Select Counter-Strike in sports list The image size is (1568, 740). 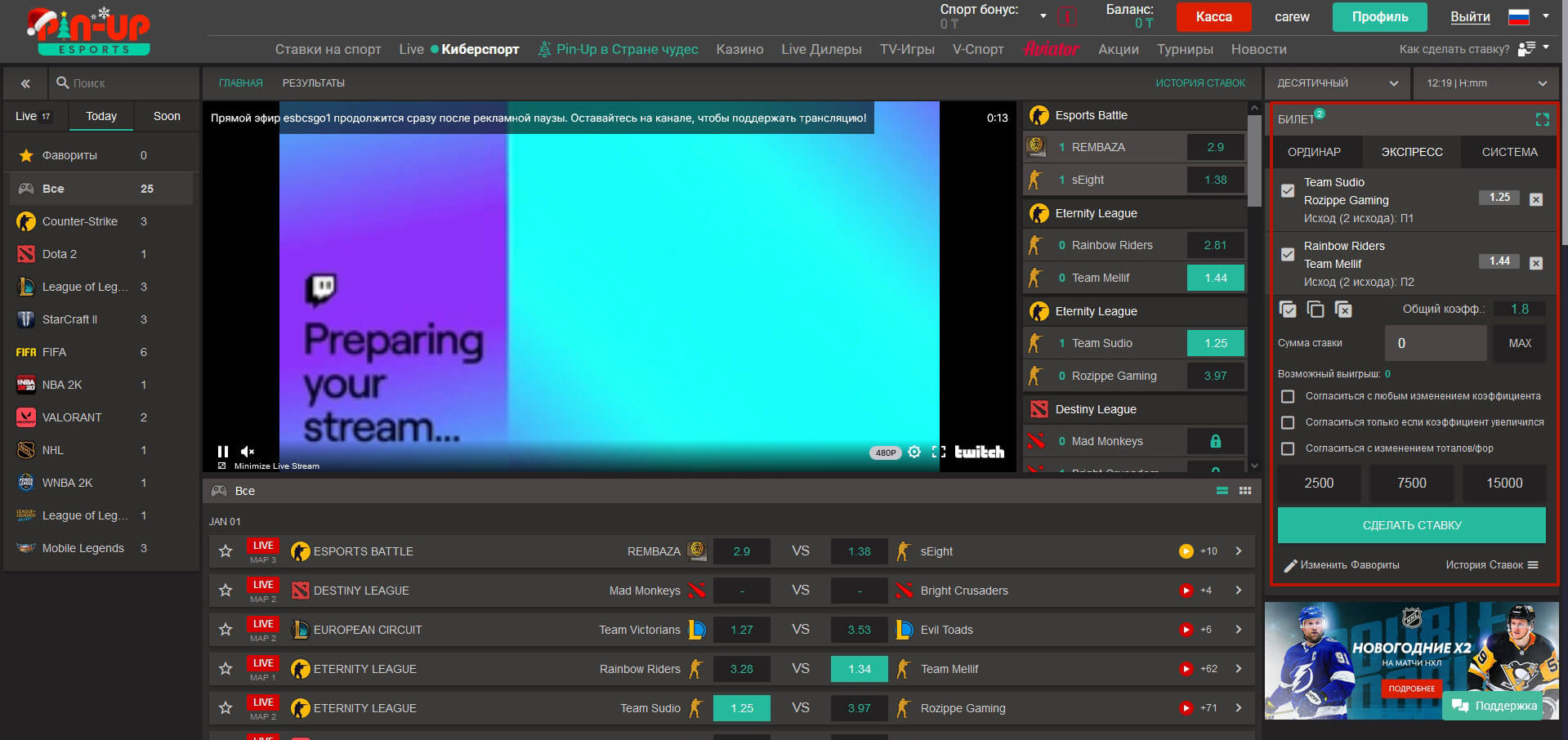(101, 221)
